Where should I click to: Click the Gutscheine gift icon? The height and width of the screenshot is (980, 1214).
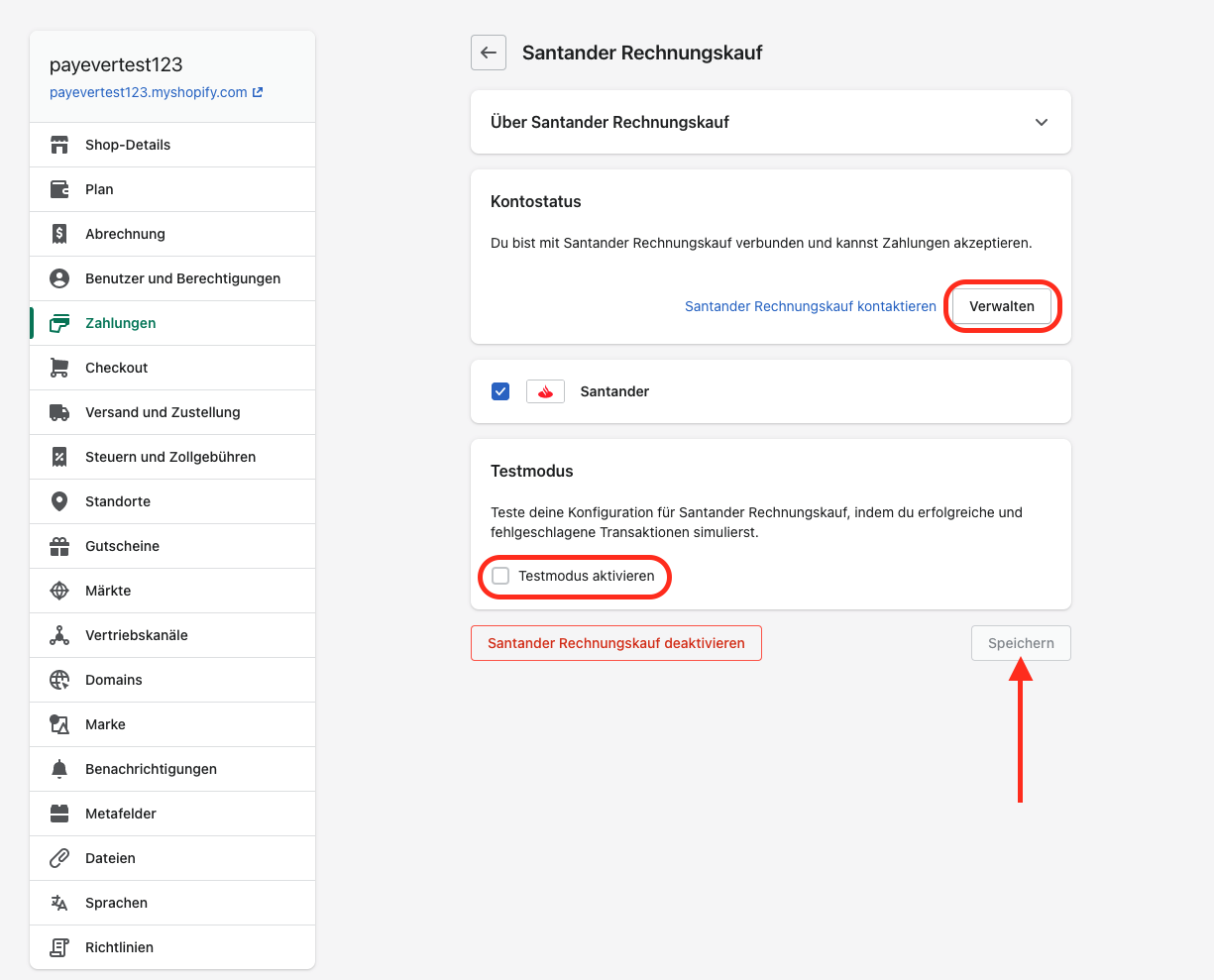point(59,546)
